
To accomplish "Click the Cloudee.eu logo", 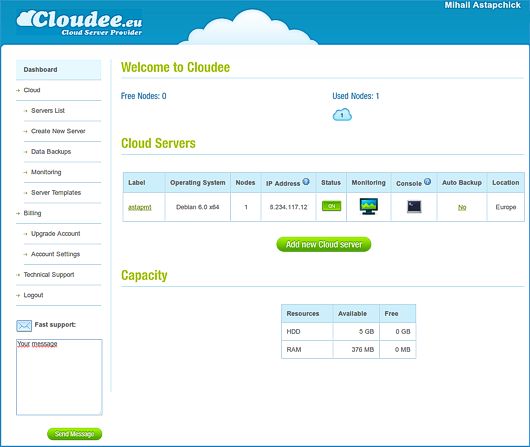I will pos(79,23).
